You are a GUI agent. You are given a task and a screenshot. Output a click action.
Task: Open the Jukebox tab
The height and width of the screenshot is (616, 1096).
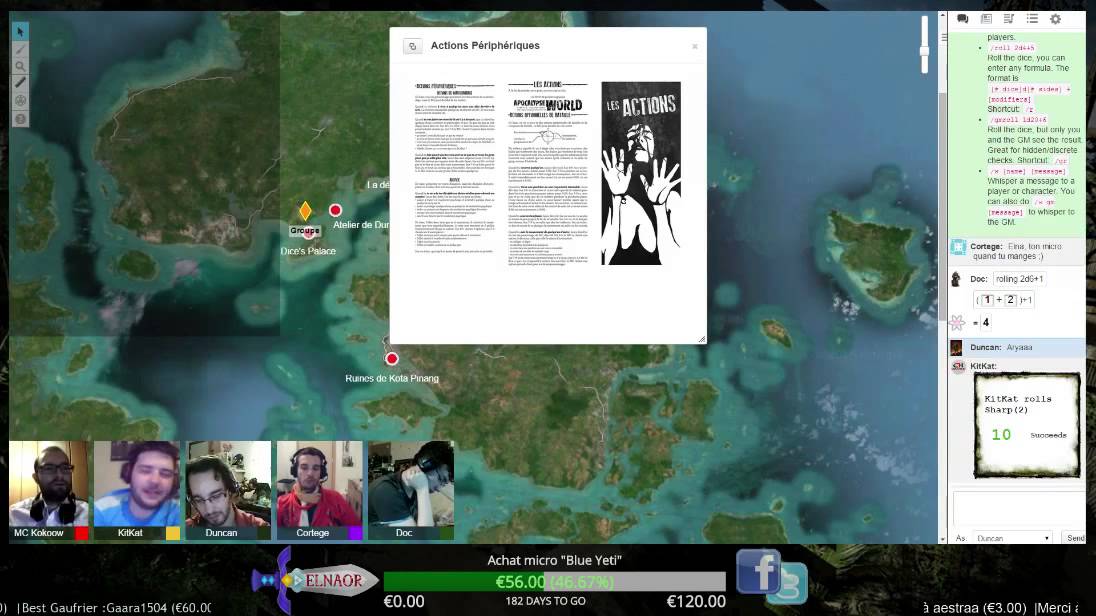click(1009, 19)
